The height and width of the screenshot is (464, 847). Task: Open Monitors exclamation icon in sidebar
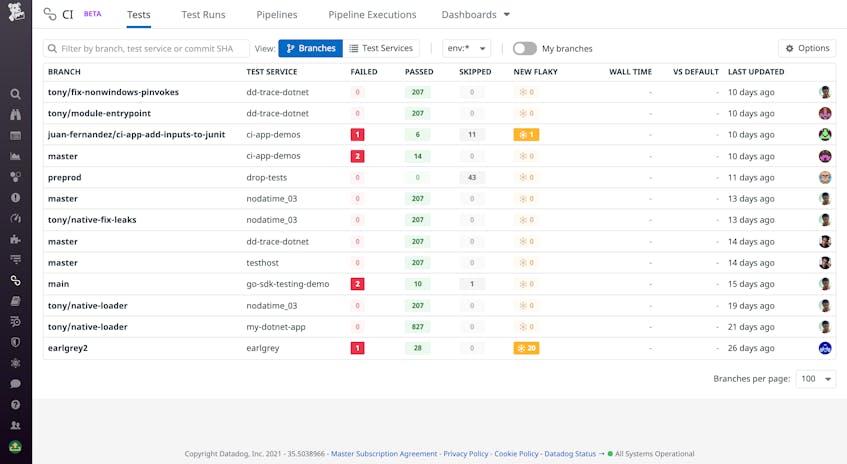[16, 198]
